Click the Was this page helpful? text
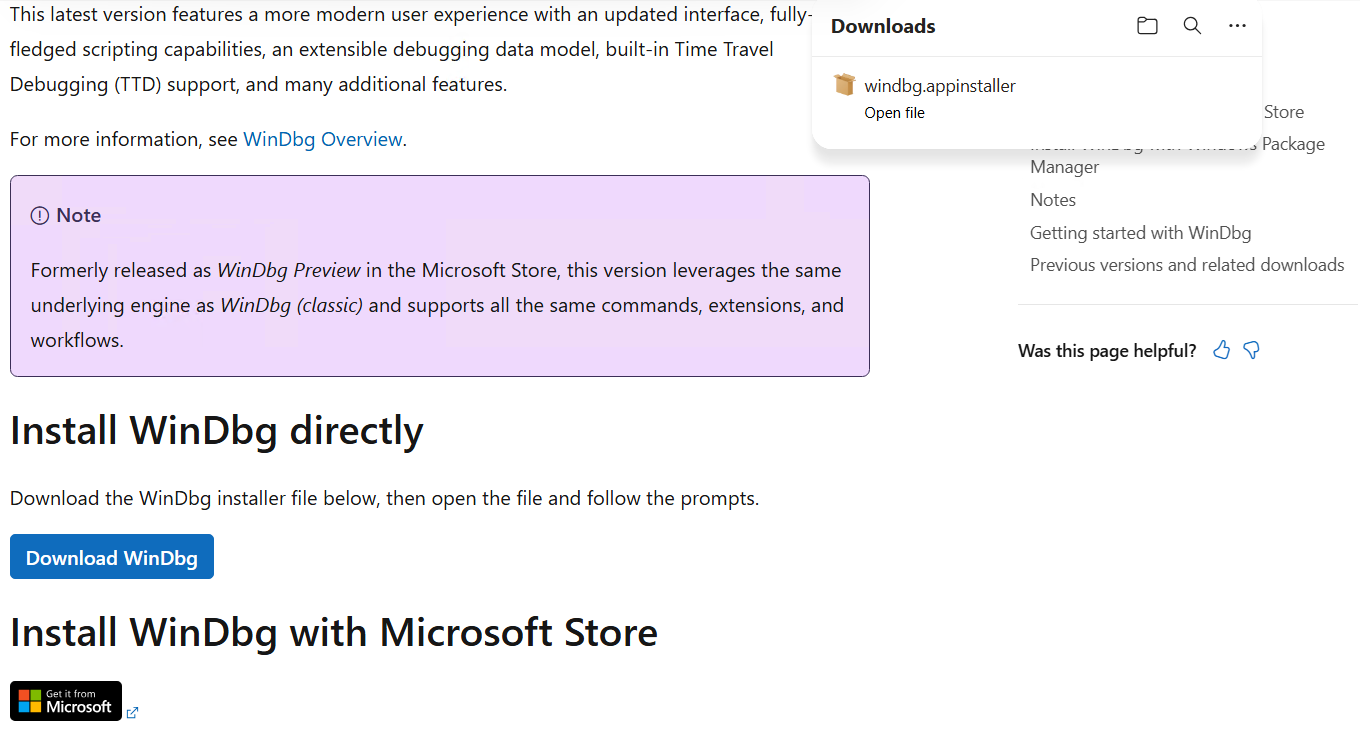 point(1107,351)
